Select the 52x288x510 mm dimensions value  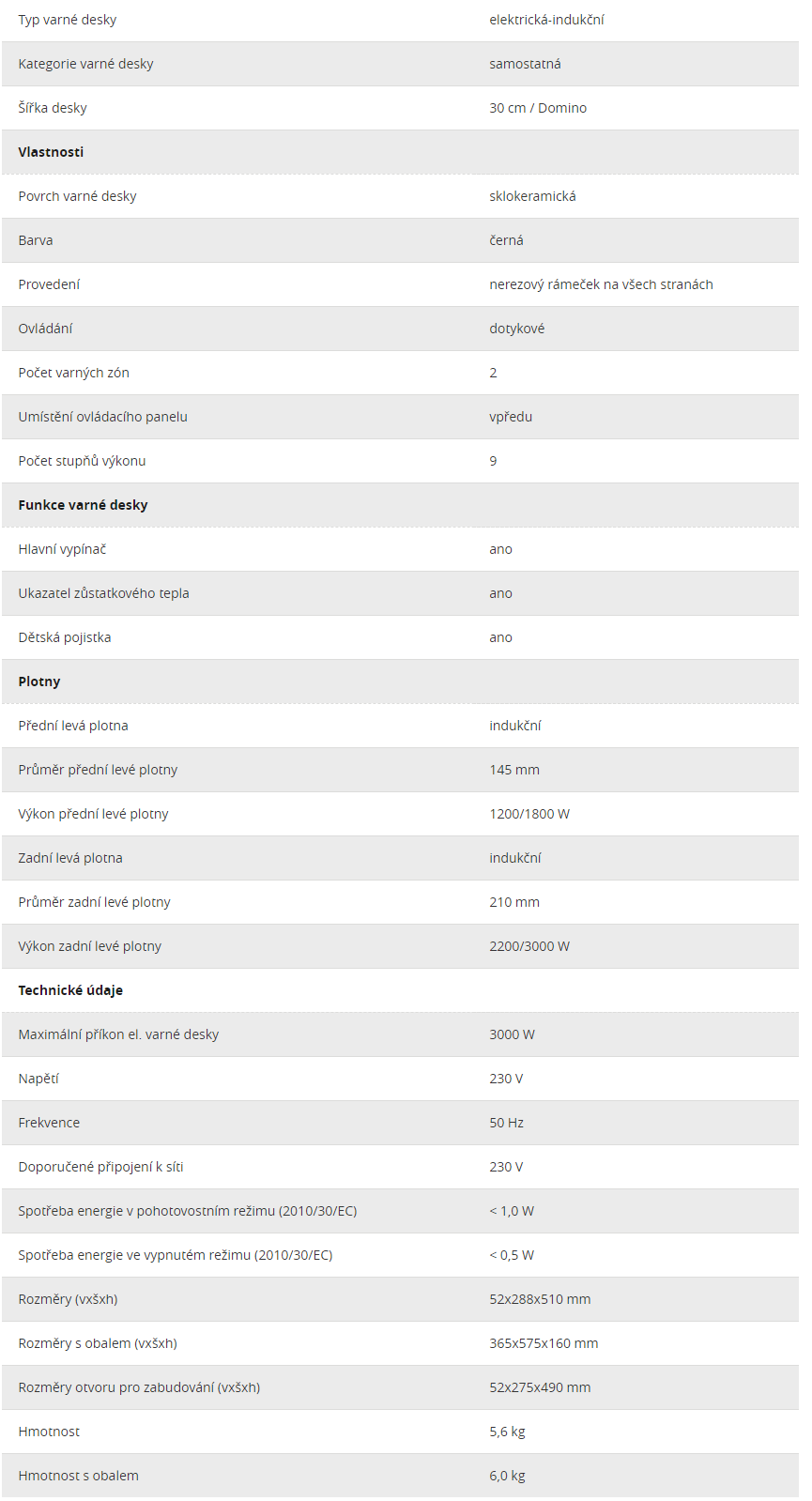(x=540, y=1299)
